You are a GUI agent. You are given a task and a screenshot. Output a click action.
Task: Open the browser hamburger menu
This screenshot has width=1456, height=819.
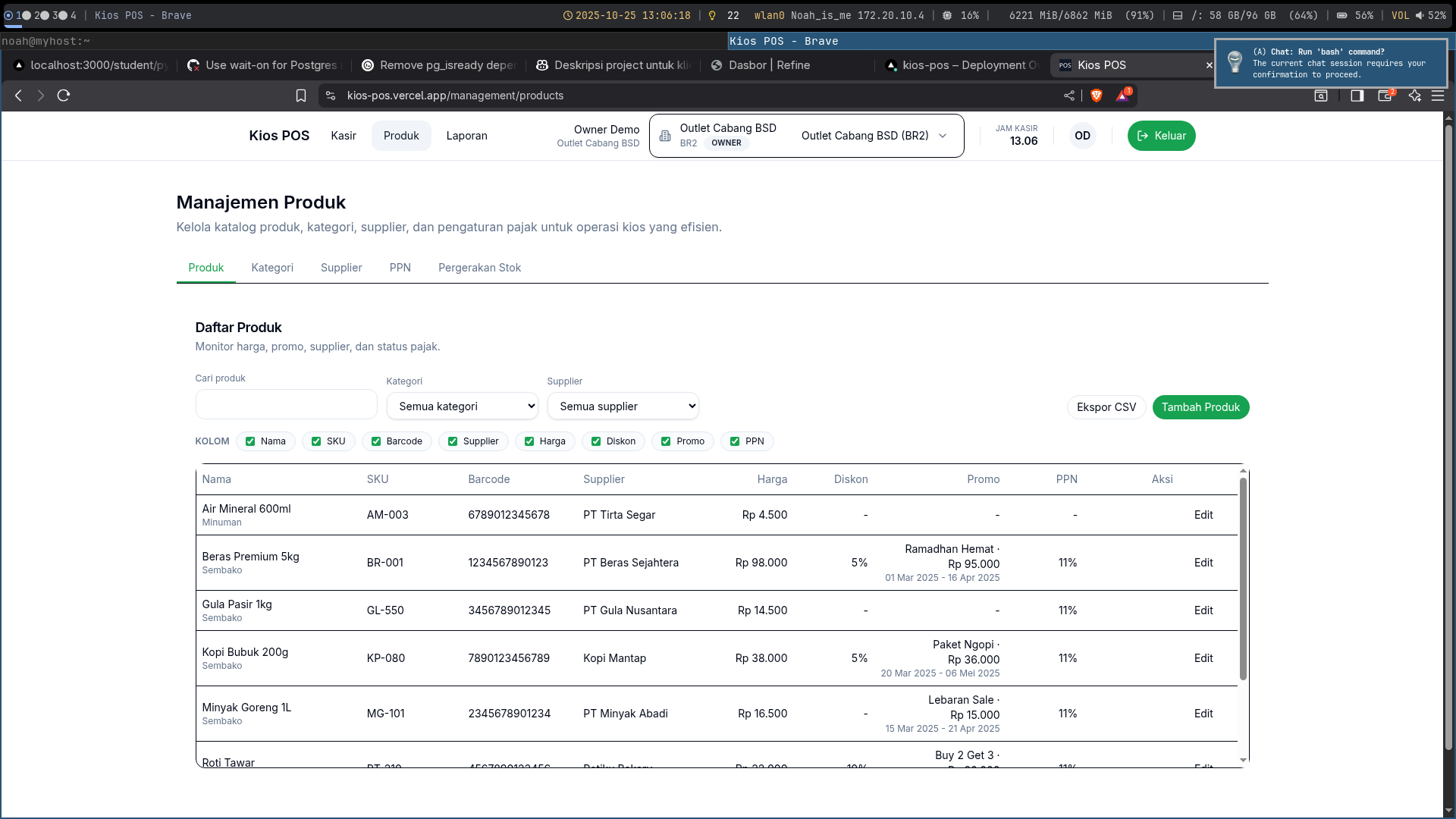tap(1438, 96)
